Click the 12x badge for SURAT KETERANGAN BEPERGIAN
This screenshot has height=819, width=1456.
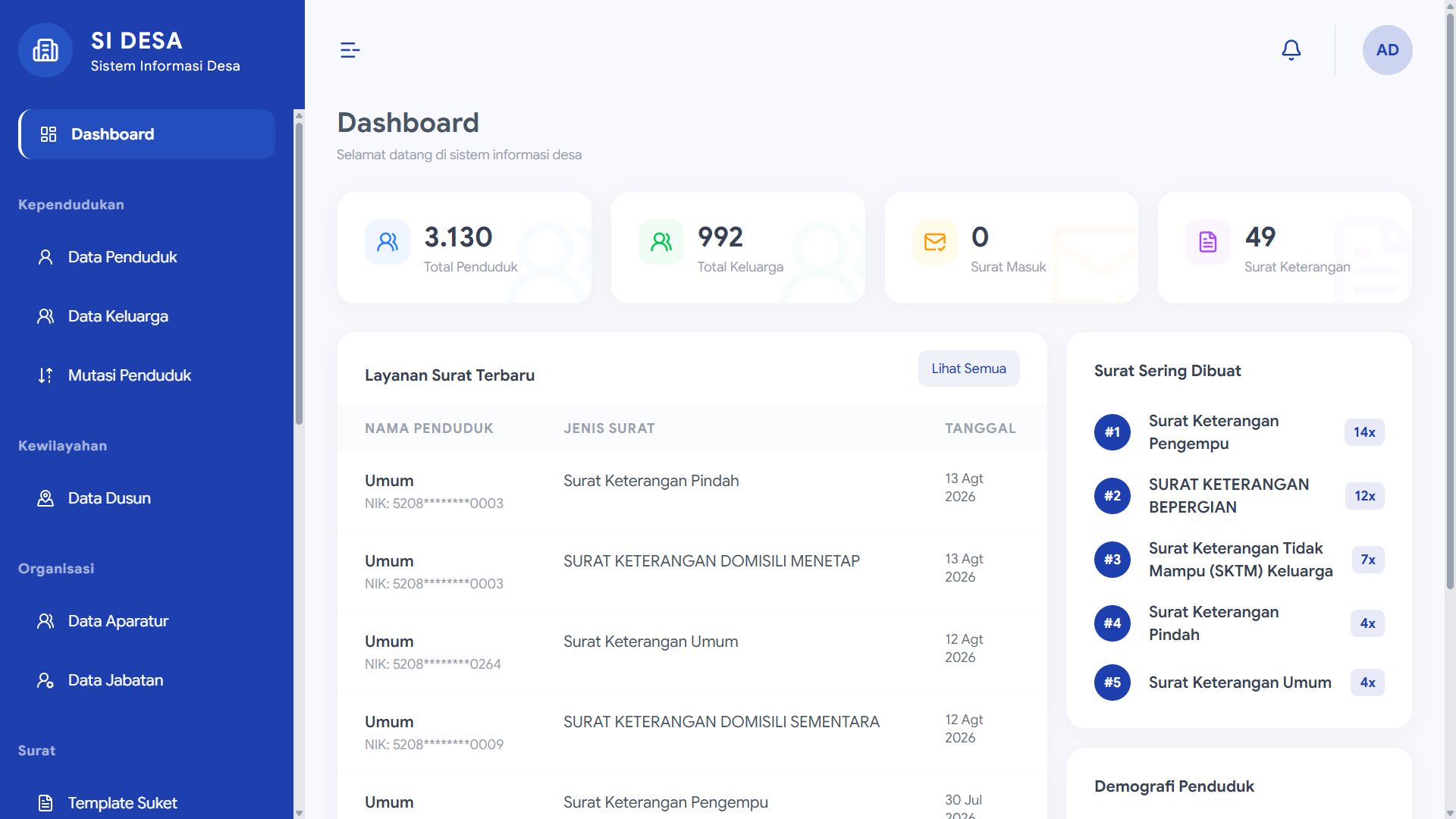pyautogui.click(x=1364, y=496)
